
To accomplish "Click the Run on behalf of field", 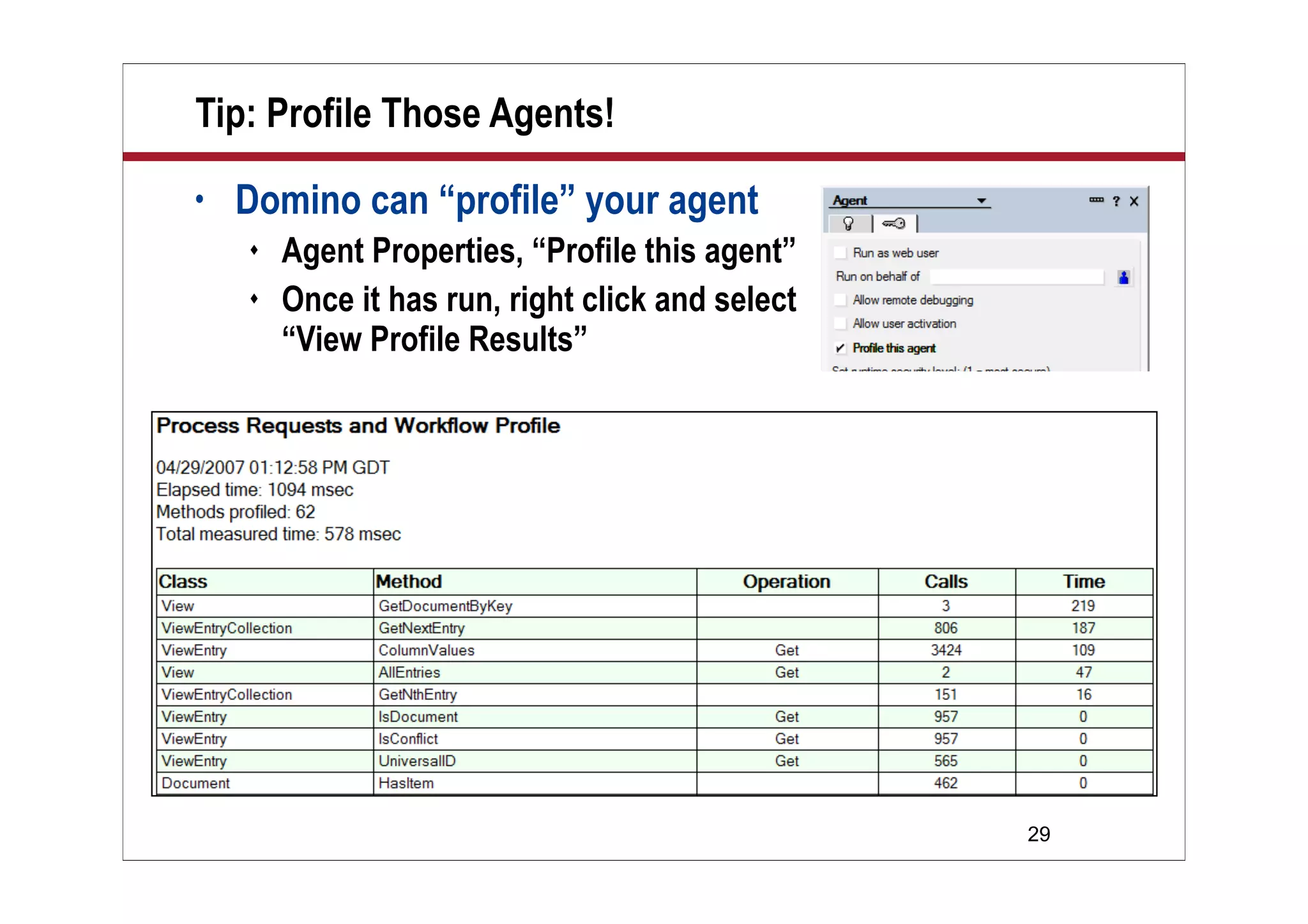I will point(1017,276).
